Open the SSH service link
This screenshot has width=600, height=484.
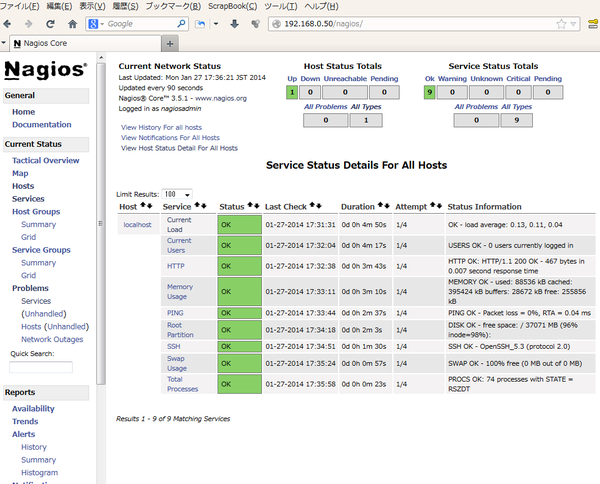173,346
